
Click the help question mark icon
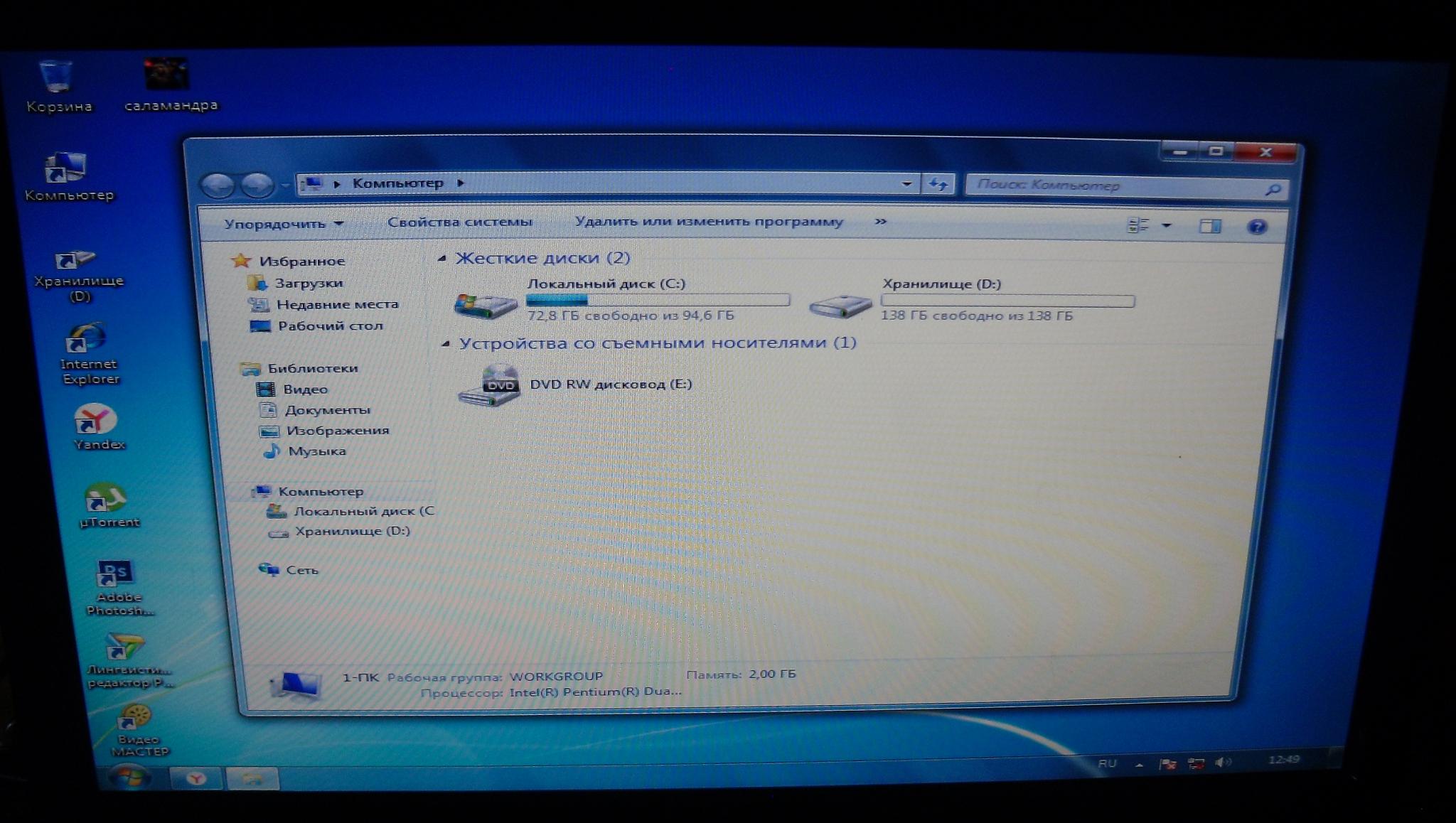[1256, 227]
